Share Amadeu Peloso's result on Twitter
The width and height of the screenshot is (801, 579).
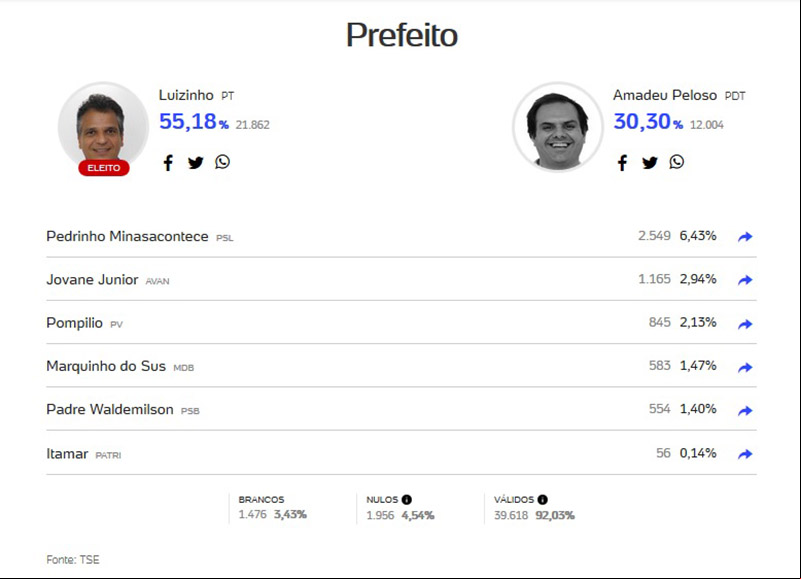point(649,163)
